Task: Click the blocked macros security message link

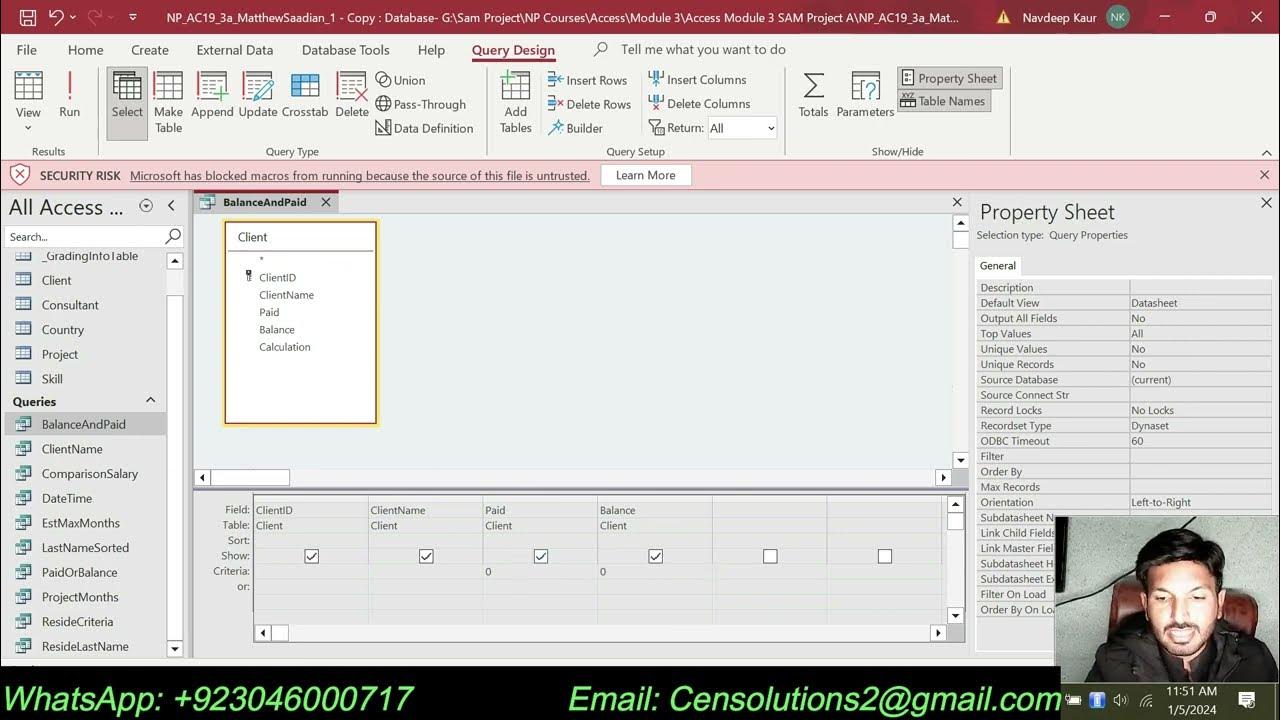Action: coord(360,176)
